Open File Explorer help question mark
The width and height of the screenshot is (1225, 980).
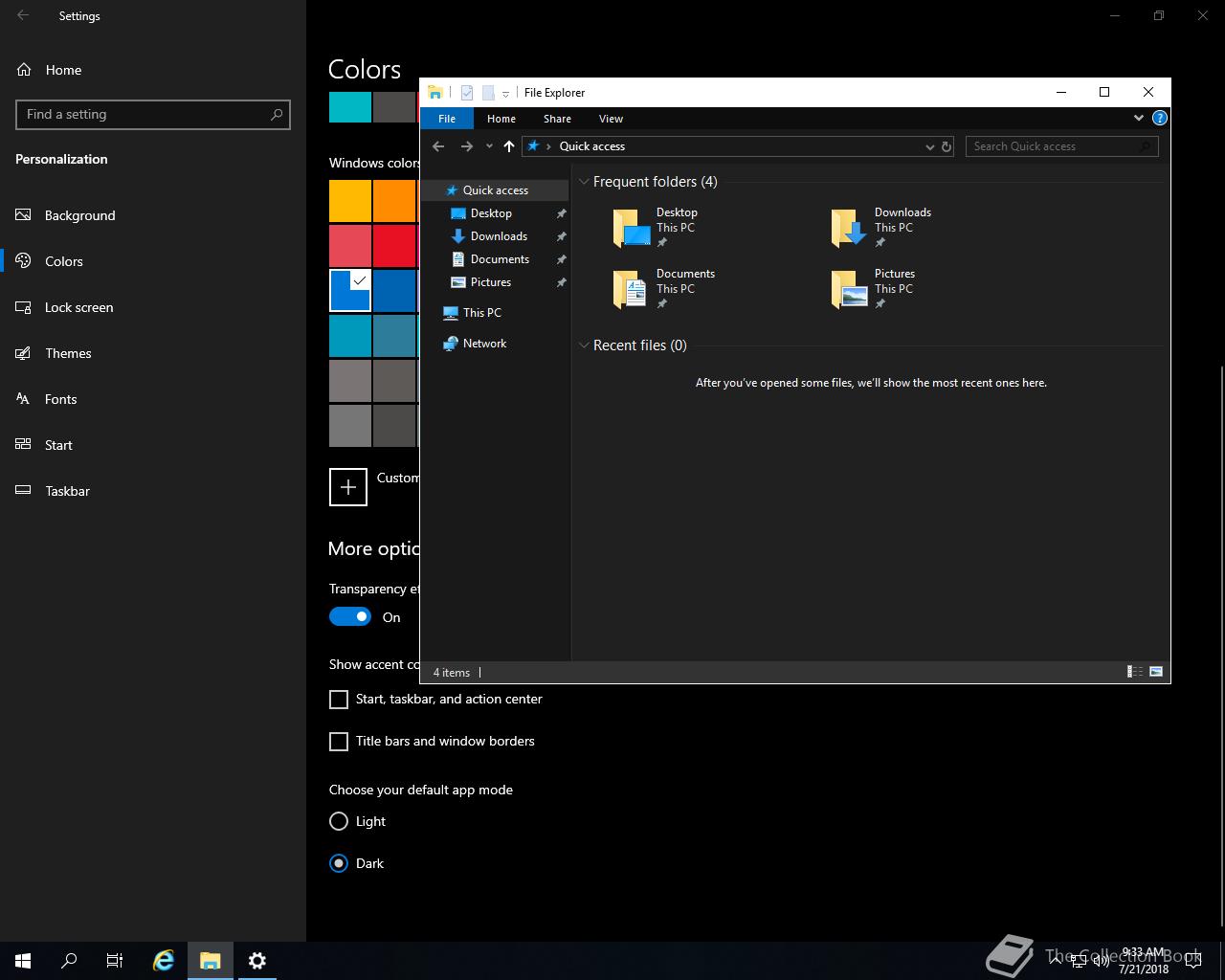point(1159,119)
